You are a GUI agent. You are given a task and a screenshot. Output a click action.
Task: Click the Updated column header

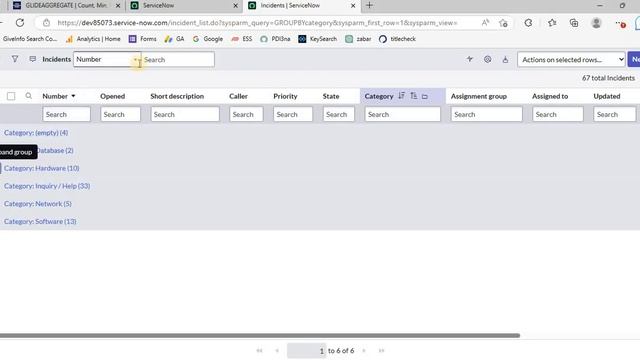point(607,96)
